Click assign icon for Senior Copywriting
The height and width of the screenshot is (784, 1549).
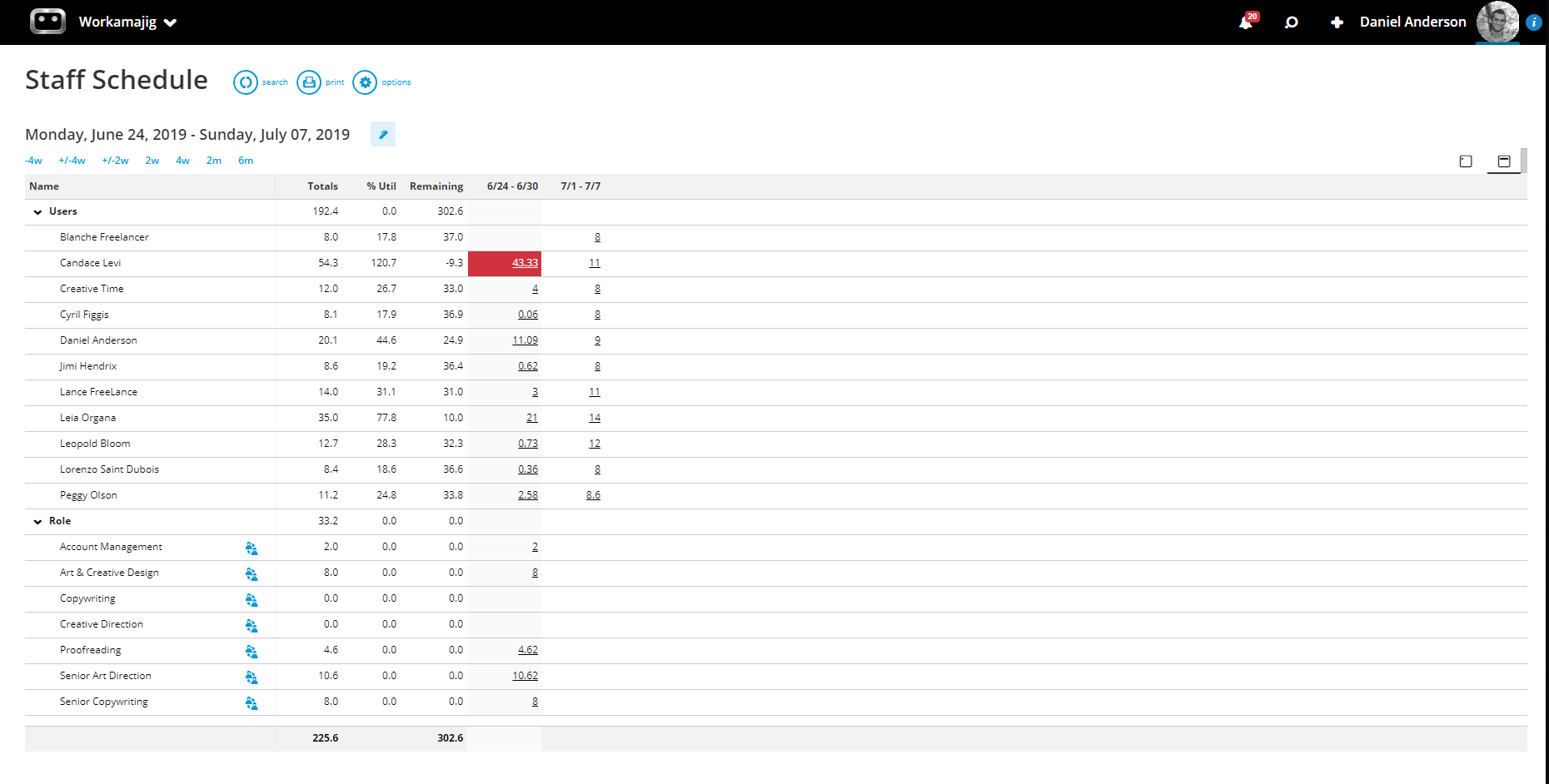point(252,702)
